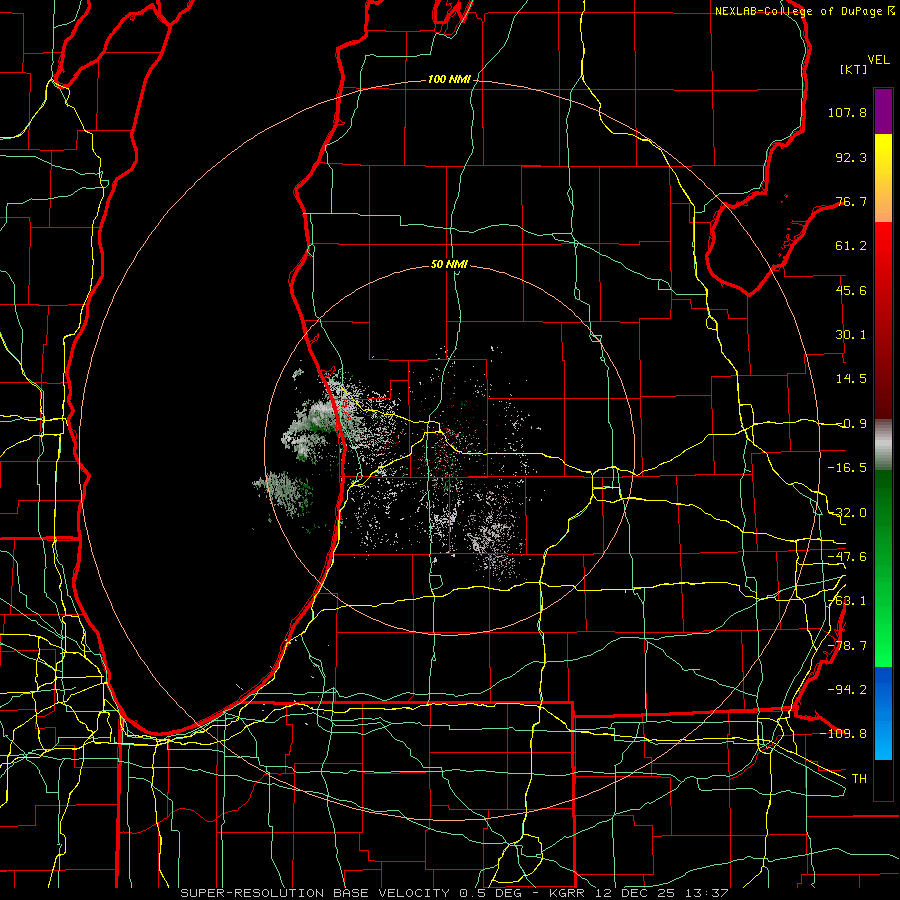The width and height of the screenshot is (900, 900).
Task: Click the 100 NMI range ring label
Action: 449,79
